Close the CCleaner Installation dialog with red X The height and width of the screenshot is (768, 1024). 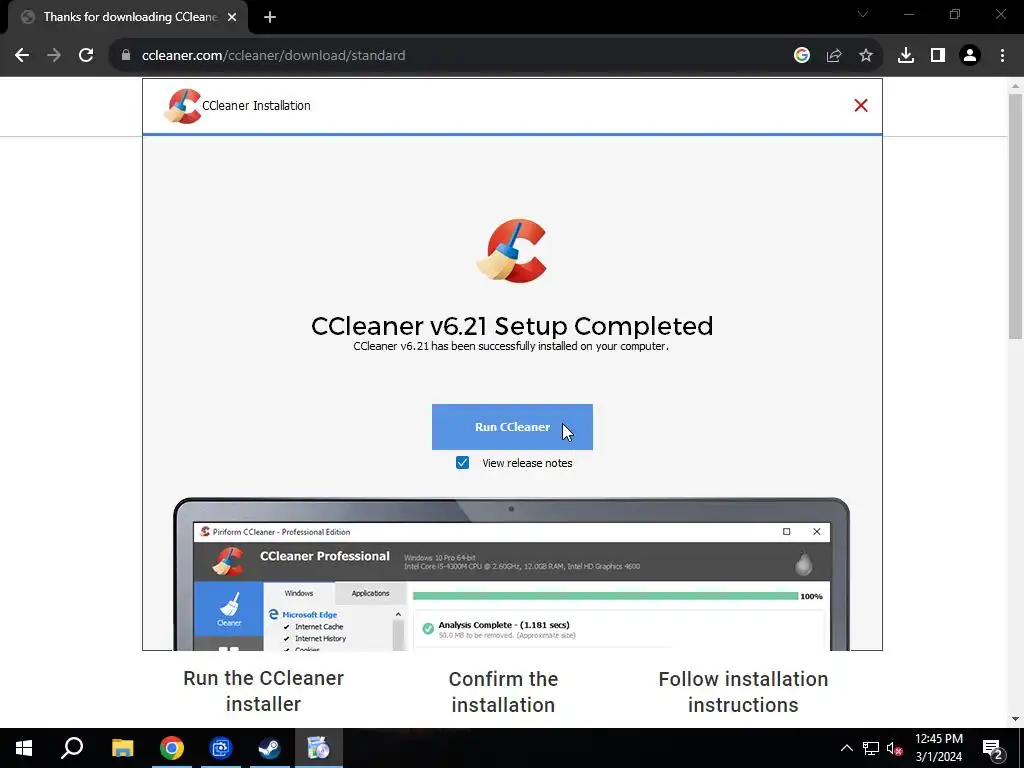[861, 105]
